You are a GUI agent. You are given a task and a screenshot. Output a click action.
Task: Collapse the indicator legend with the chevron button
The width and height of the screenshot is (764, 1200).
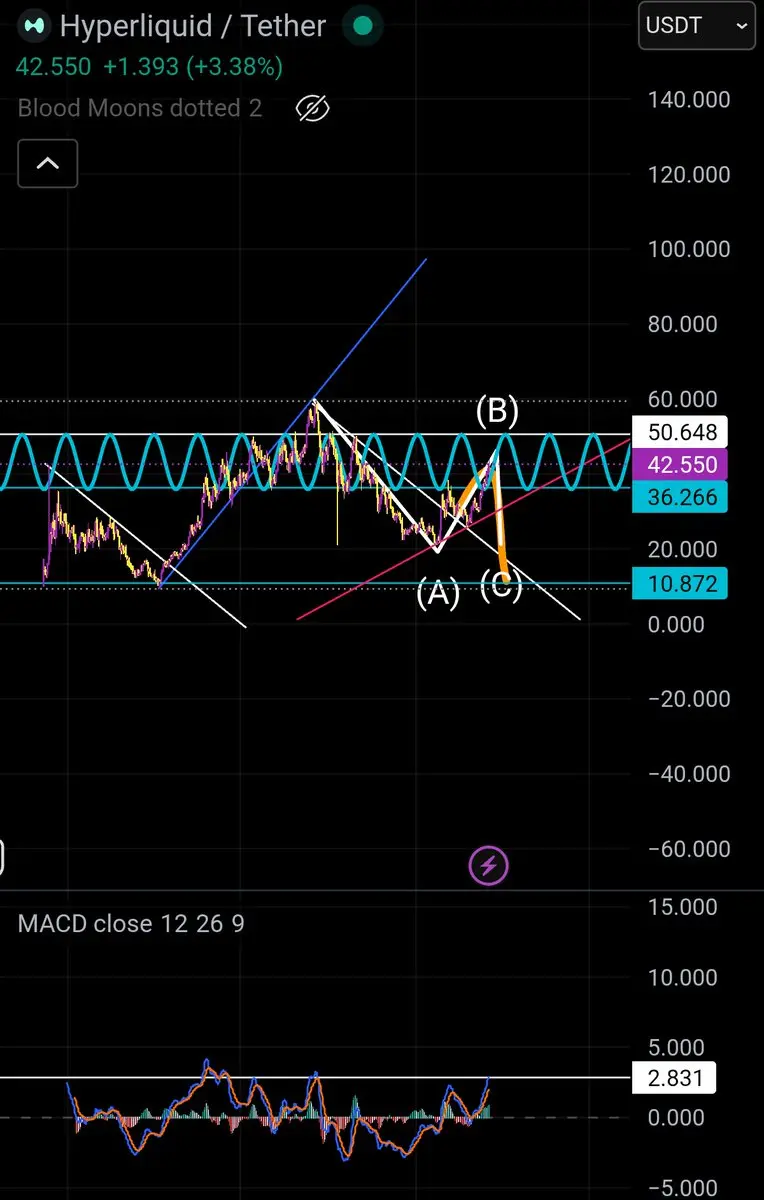pos(48,163)
